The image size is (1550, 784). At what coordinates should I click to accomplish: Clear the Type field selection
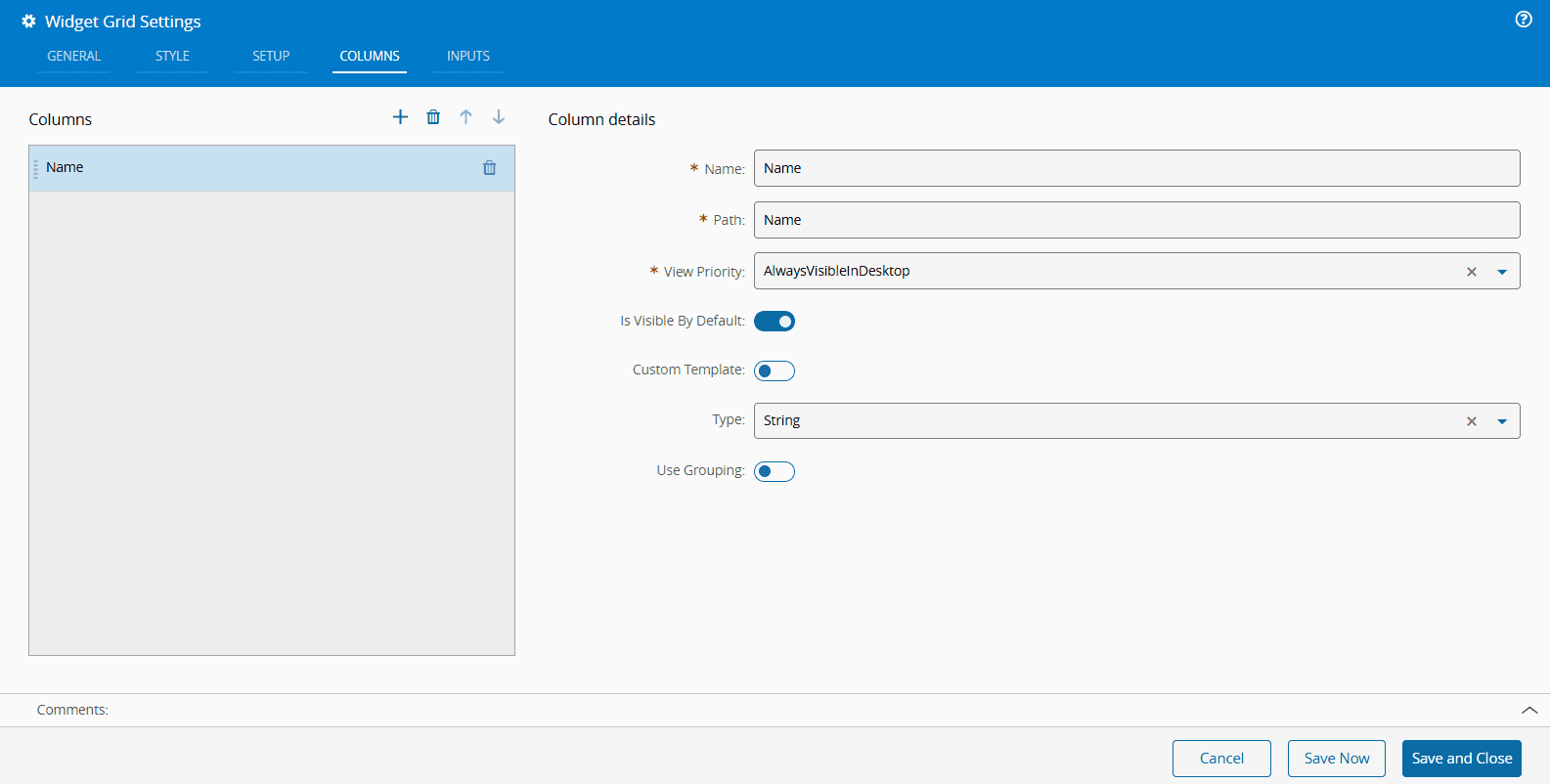(1471, 421)
